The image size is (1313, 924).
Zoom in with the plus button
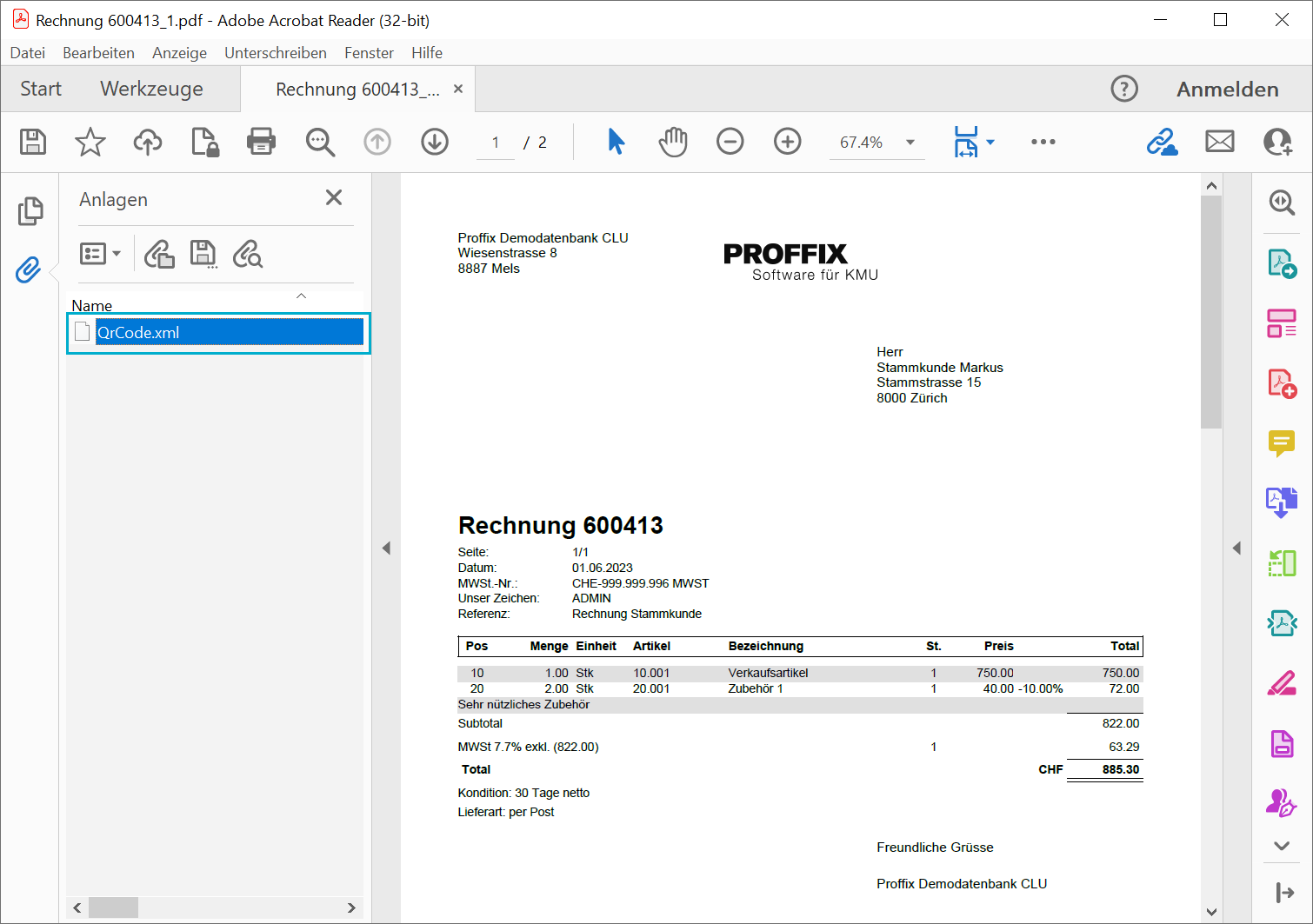788,142
